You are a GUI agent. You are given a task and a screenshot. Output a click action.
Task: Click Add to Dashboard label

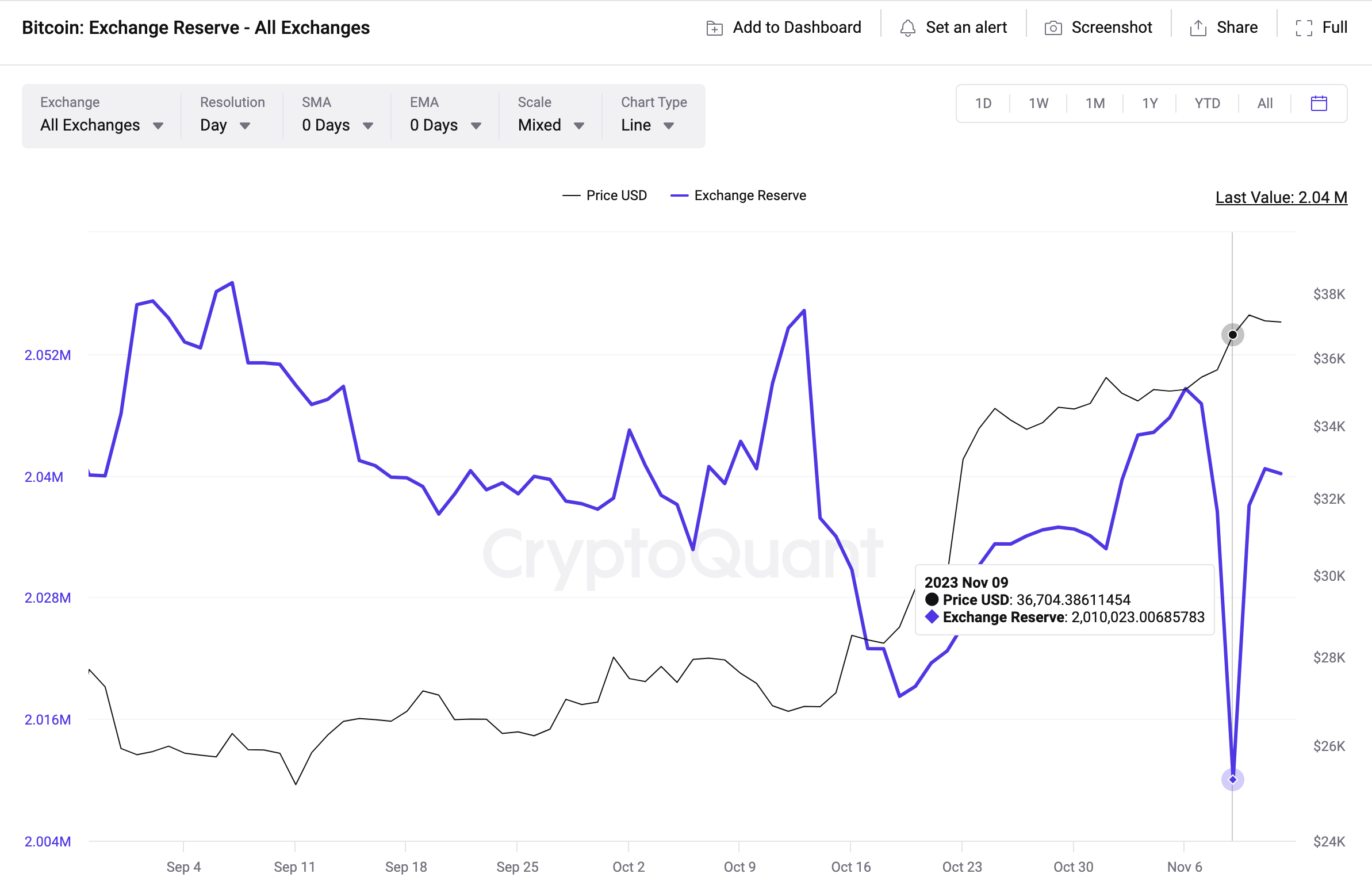point(796,28)
